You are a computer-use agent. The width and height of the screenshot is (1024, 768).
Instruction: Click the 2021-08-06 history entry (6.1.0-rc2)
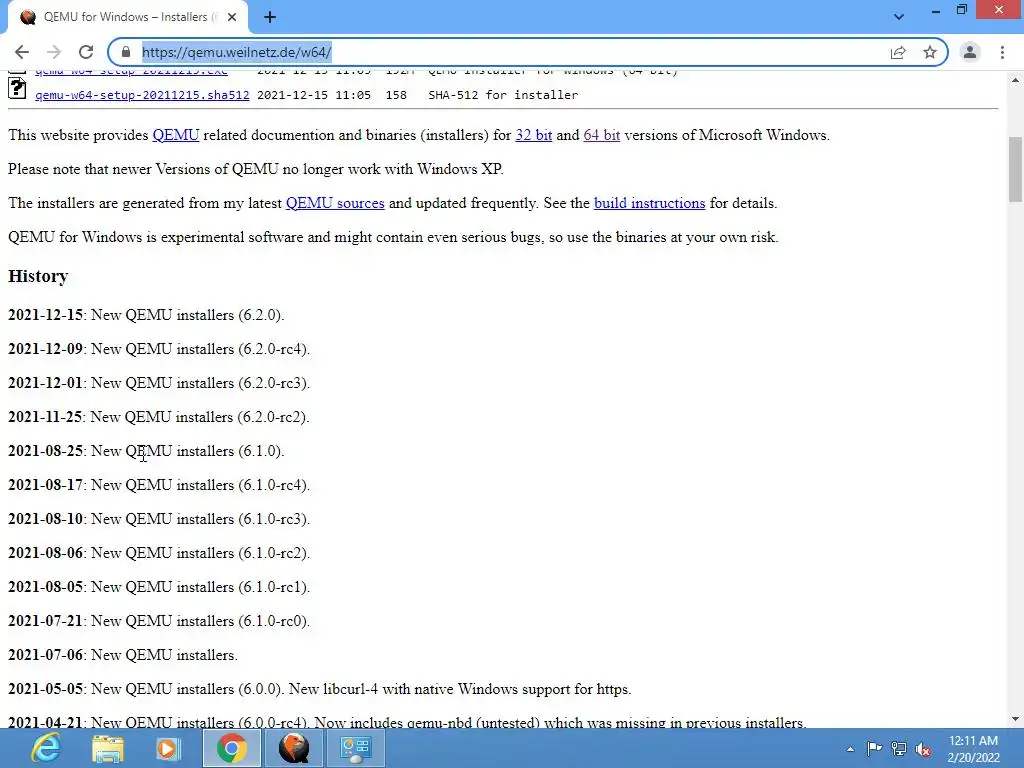point(159,552)
